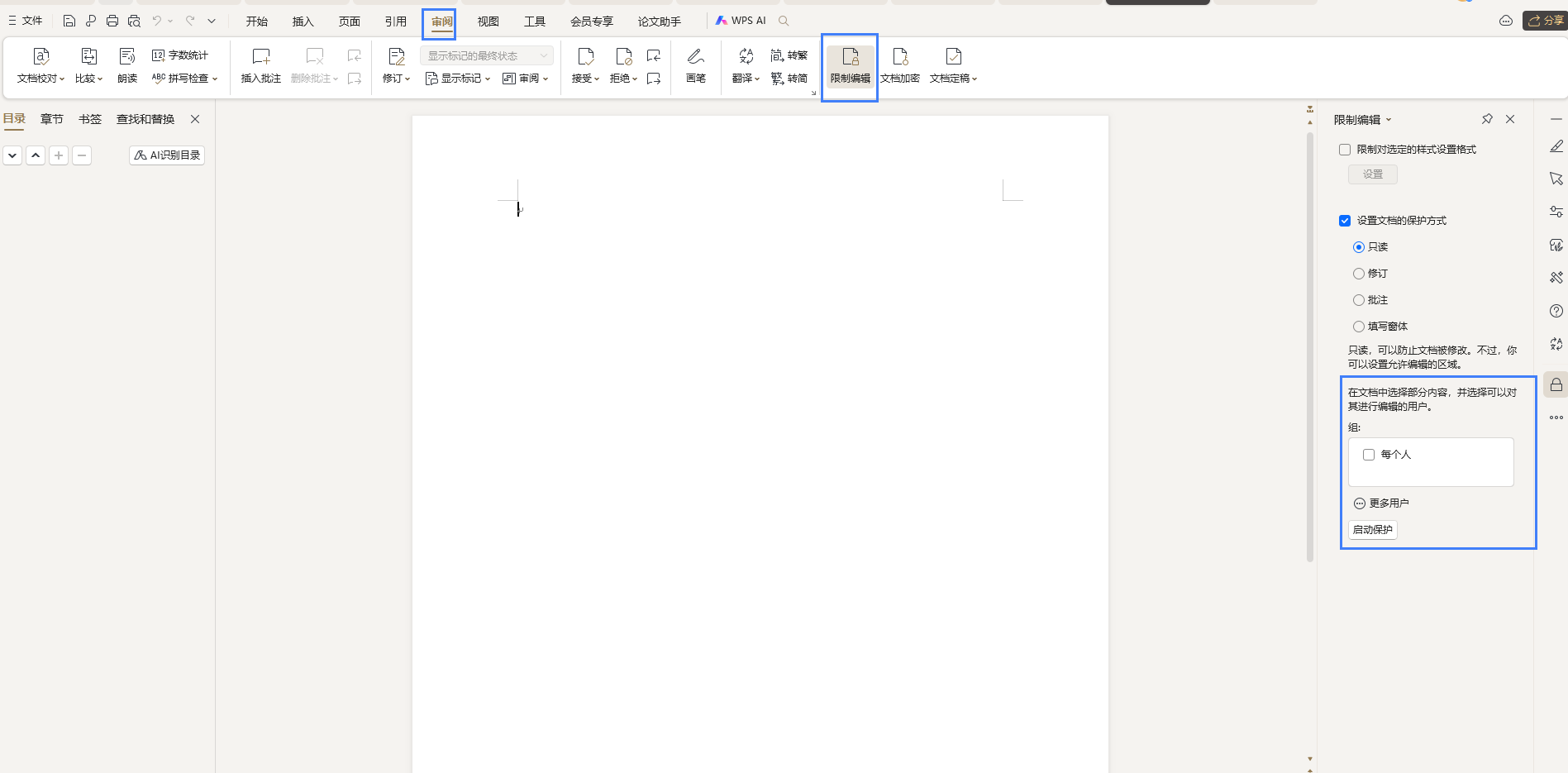1568x773 pixels.
Task: Click the 分享 share button
Action: coord(1546,21)
